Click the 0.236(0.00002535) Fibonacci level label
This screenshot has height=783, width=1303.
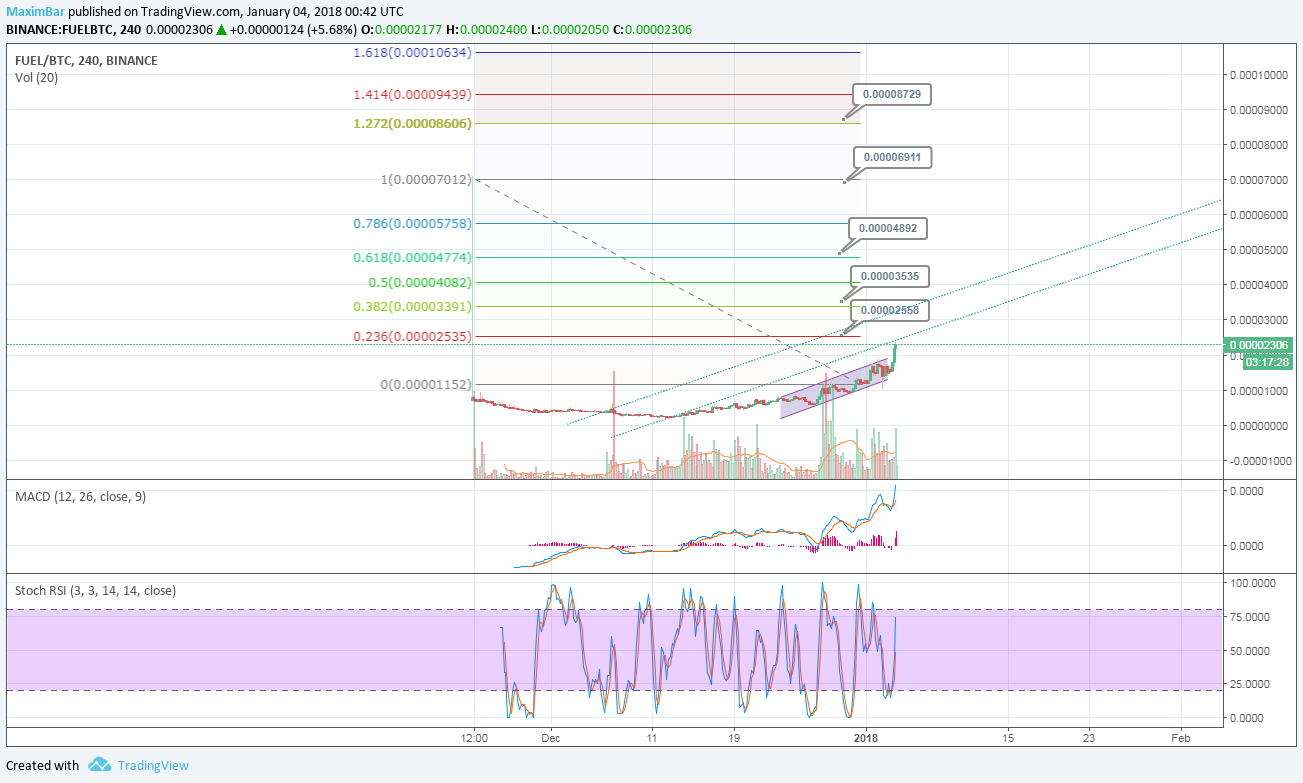[412, 336]
